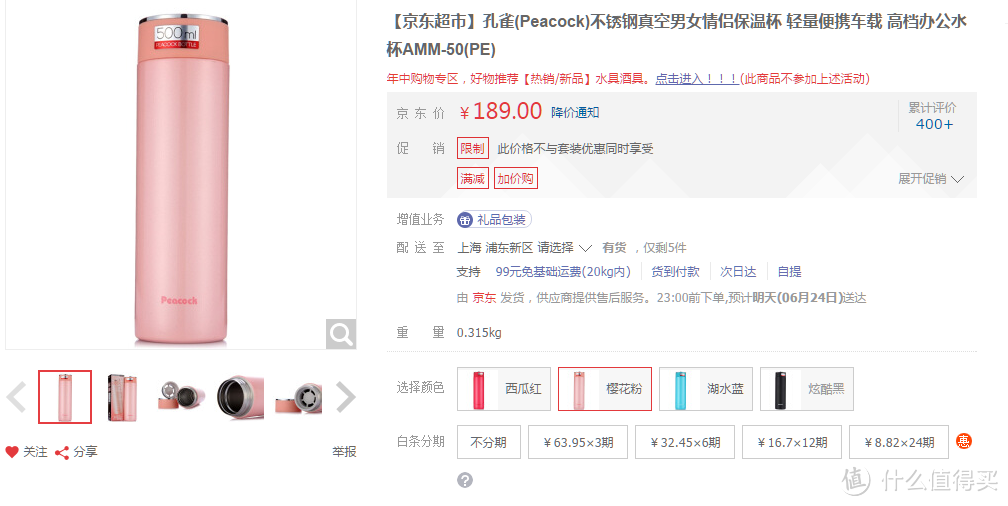Image resolution: width=1008 pixels, height=506 pixels.
Task: Click 货到付款 cash on delivery link
Action: (x=675, y=272)
